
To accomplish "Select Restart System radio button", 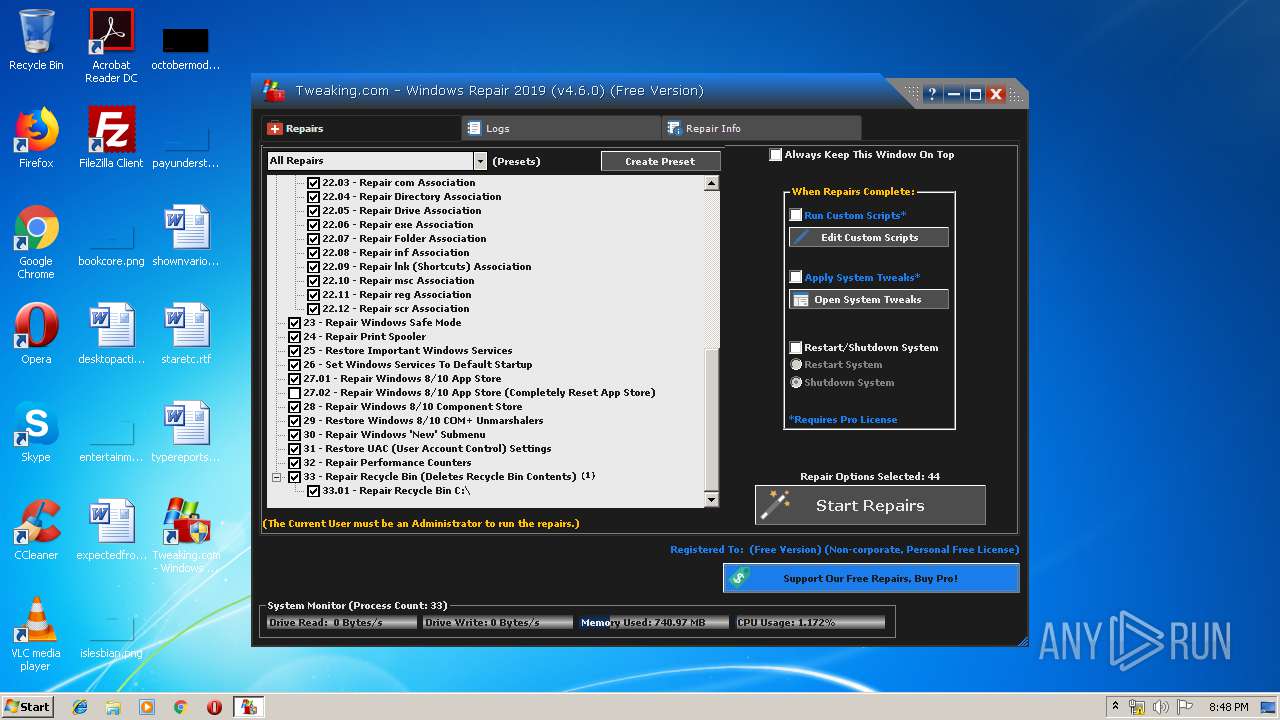I will pyautogui.click(x=796, y=365).
